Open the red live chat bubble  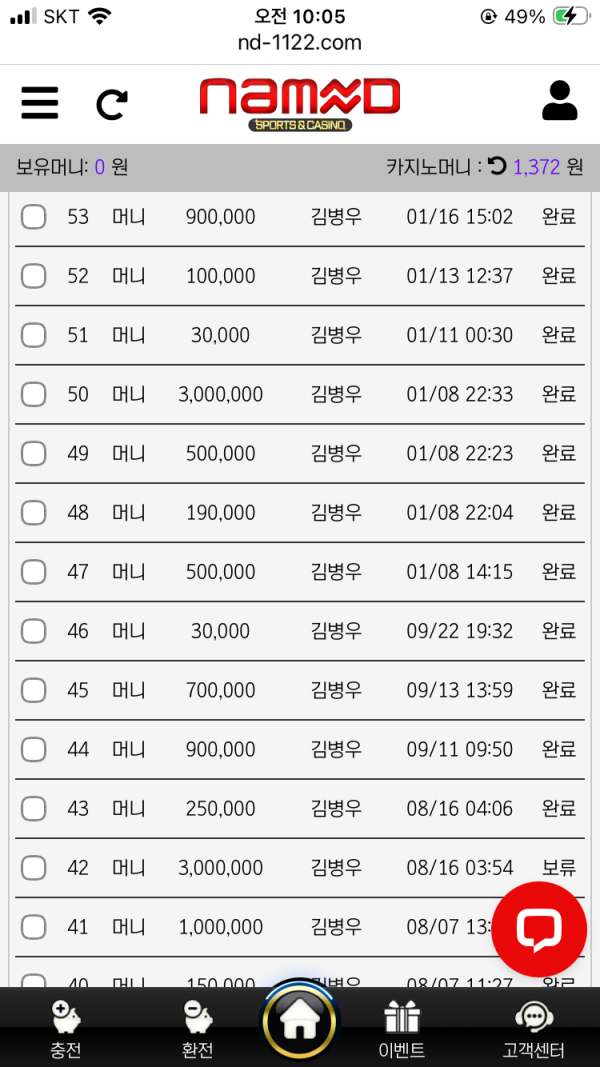tap(538, 929)
